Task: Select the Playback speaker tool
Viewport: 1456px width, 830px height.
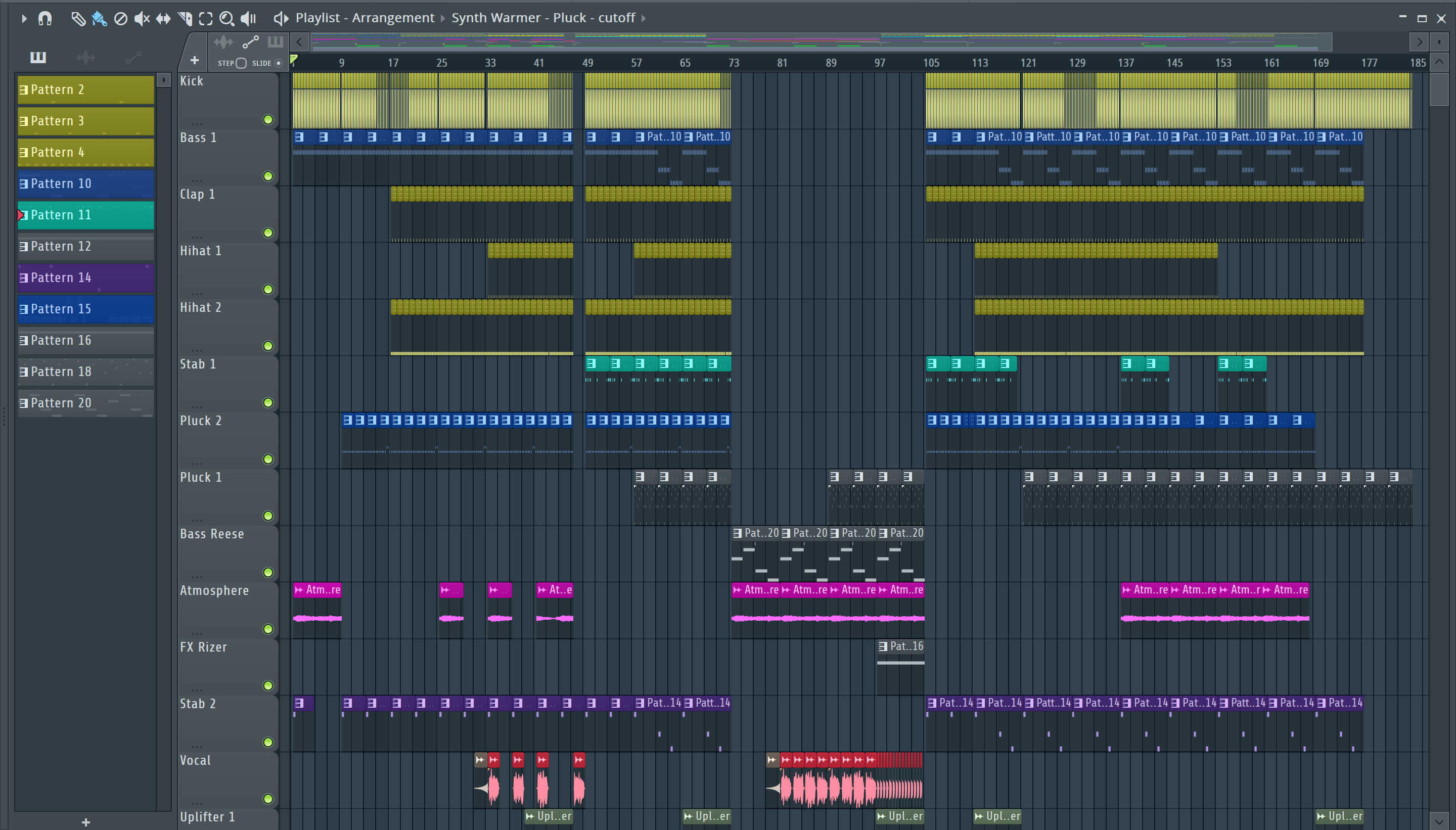Action: (249, 18)
